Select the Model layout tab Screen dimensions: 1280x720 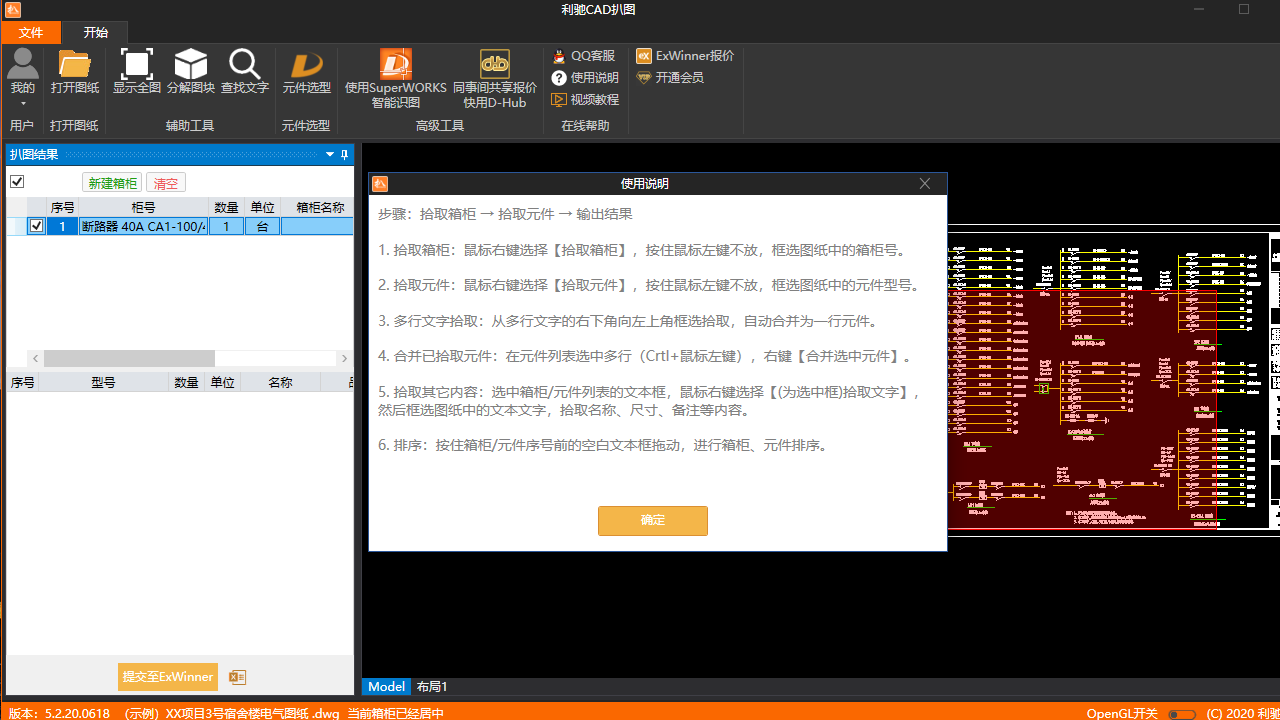[x=387, y=687]
